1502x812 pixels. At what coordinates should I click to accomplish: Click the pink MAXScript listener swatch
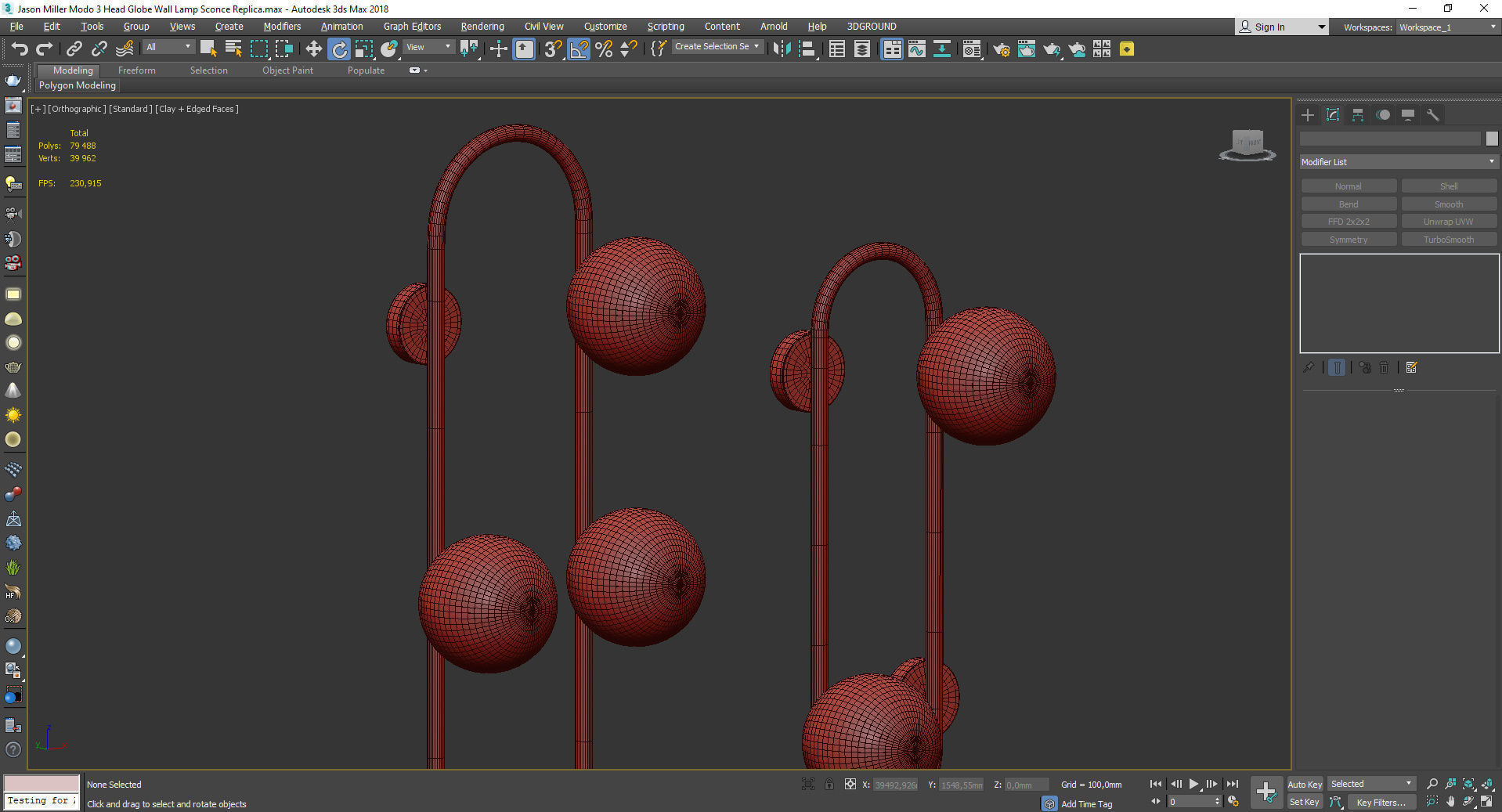(42, 784)
